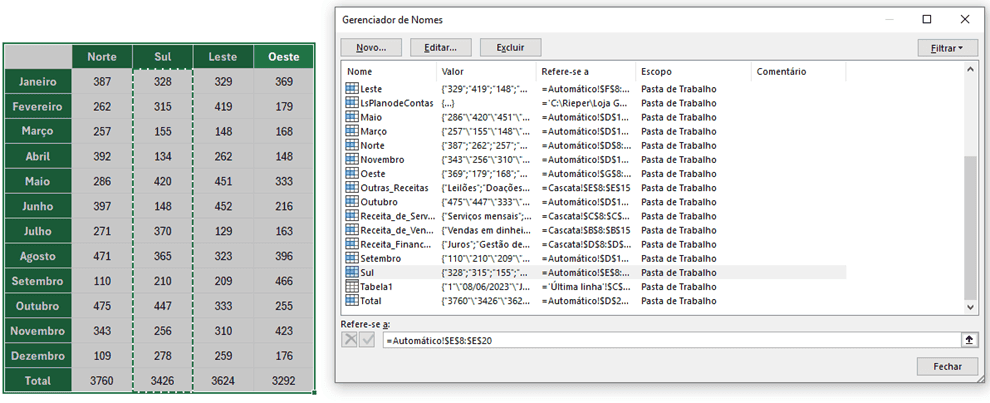Screen dimensions: 990x403
Task: Click the icon beside Receita_de_Serv
Action: [x=352, y=216]
